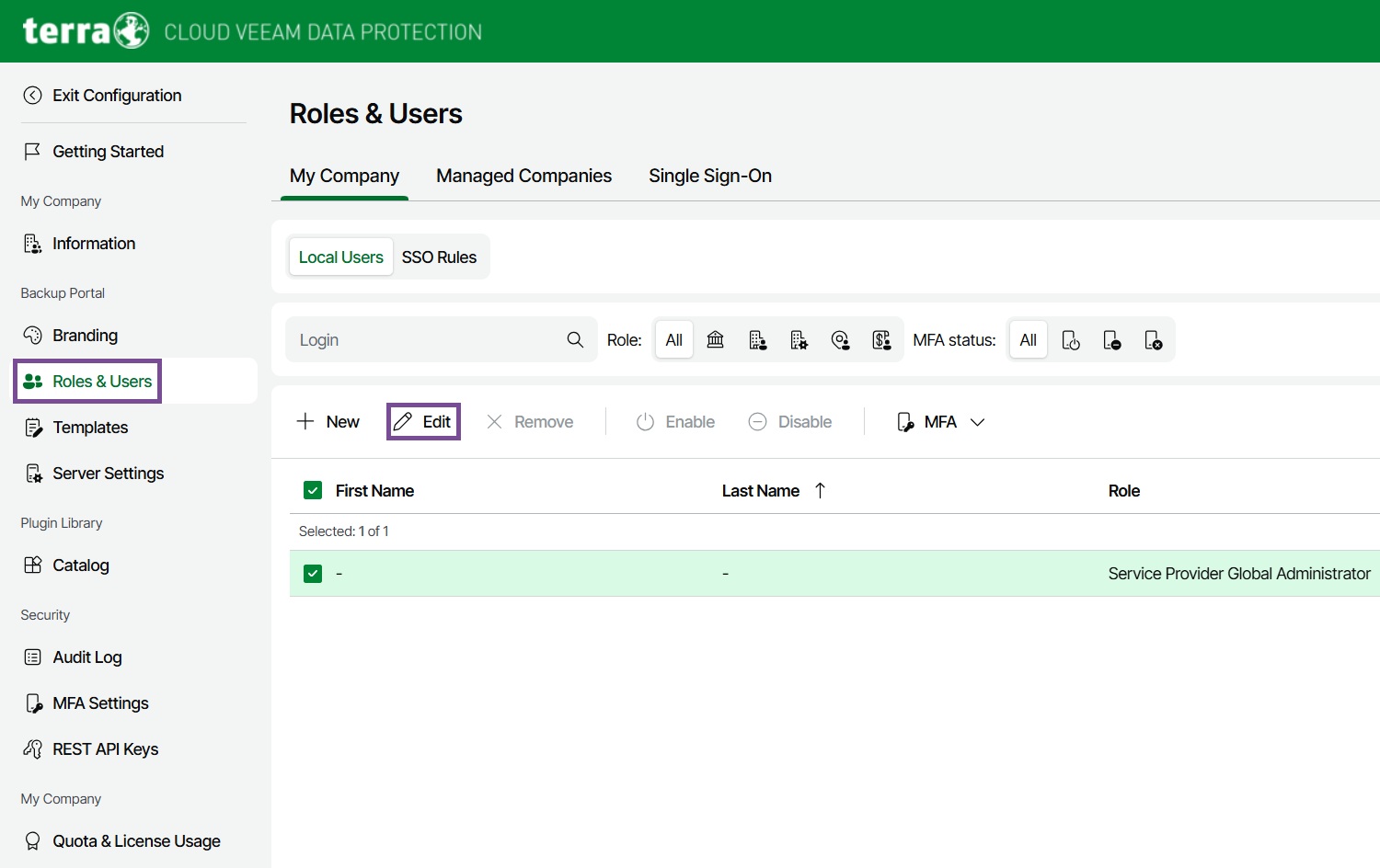Filter roles by location pin user icon
Screen dimensions: 1380x868
[x=840, y=340]
